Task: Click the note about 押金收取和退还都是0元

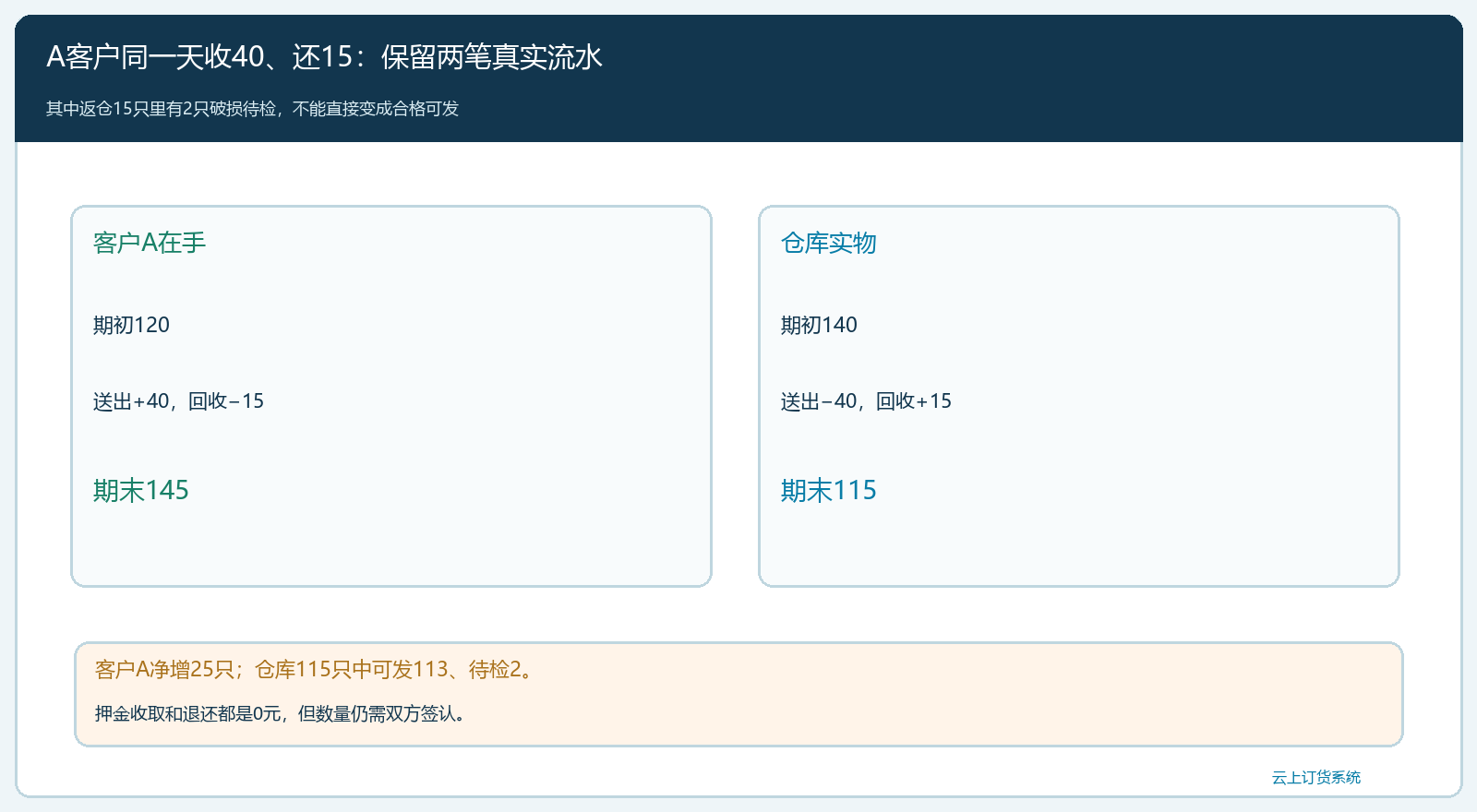Action: (281, 713)
